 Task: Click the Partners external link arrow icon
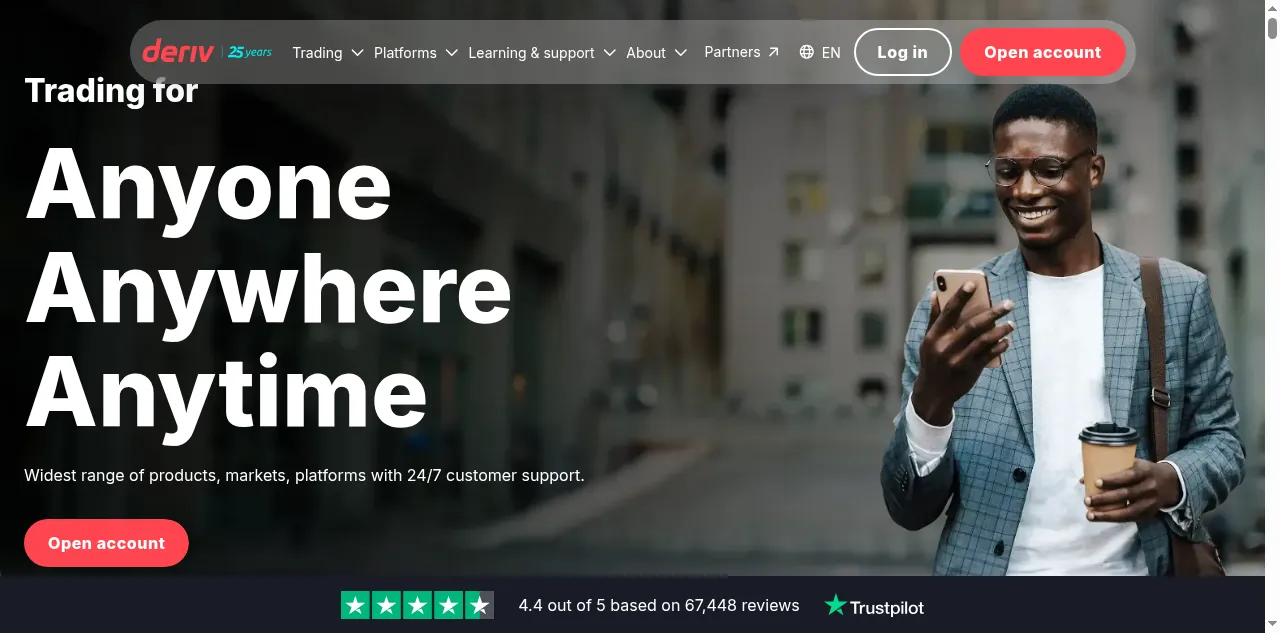(773, 52)
